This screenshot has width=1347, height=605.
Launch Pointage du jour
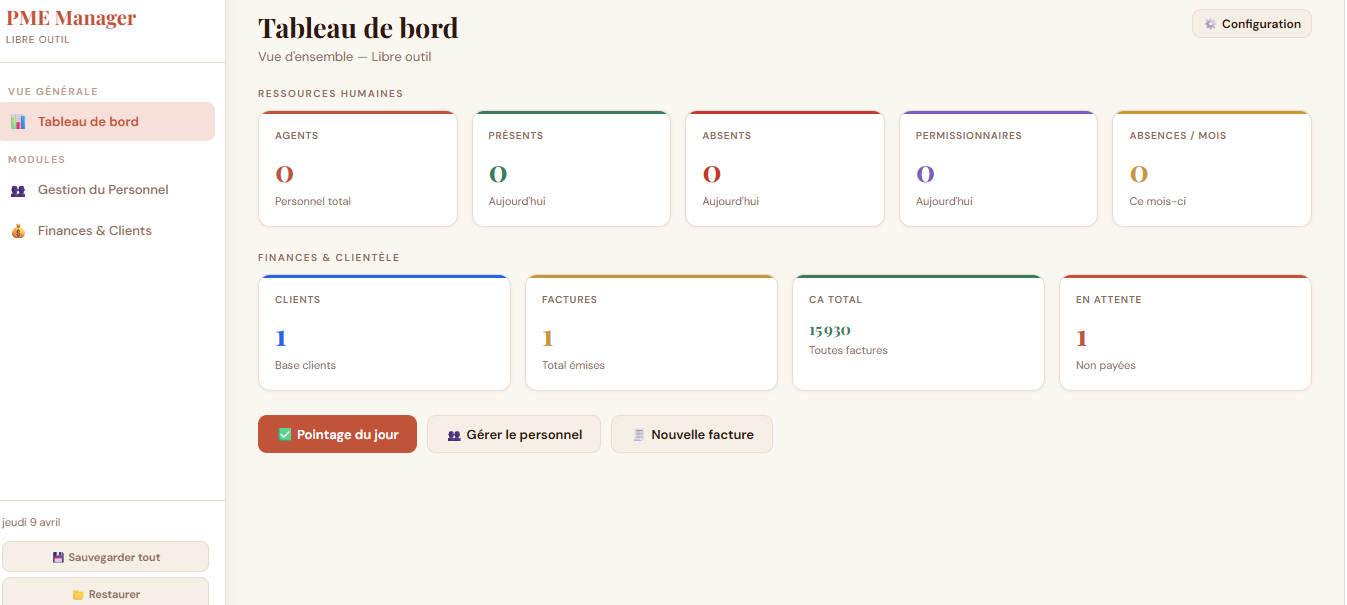coord(337,434)
